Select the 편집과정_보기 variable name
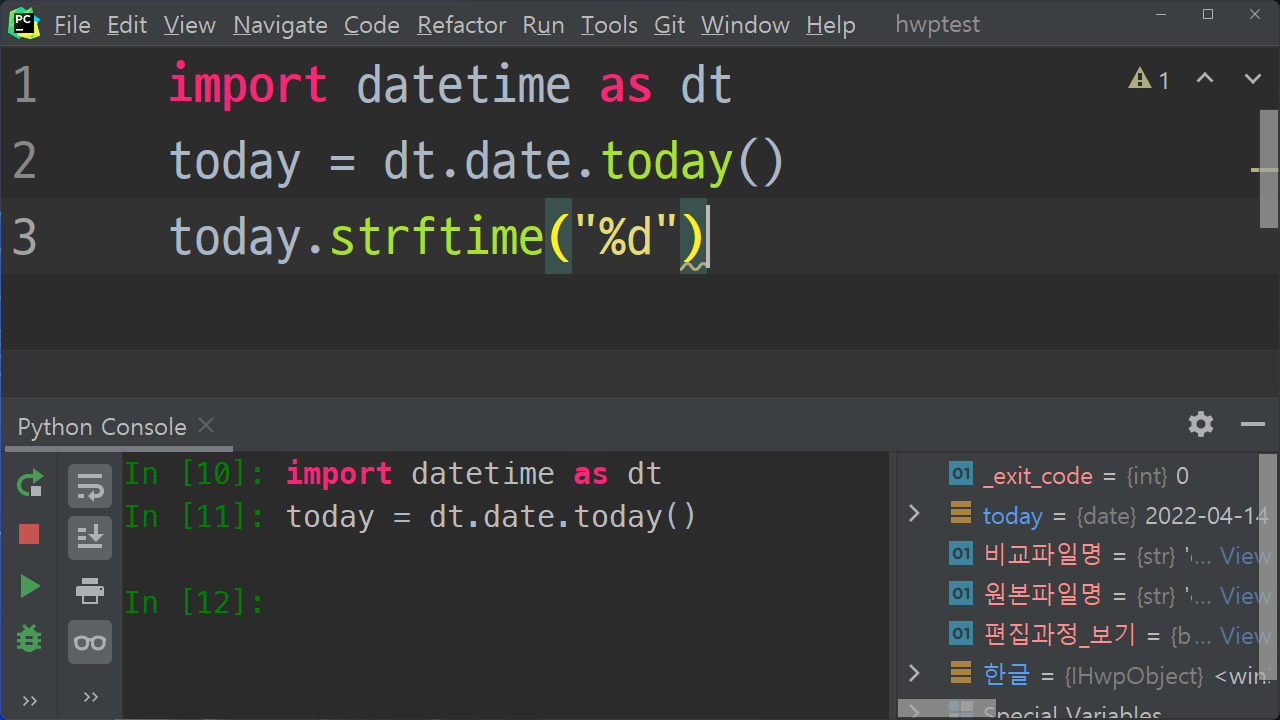This screenshot has width=1280, height=720. click(x=1059, y=635)
